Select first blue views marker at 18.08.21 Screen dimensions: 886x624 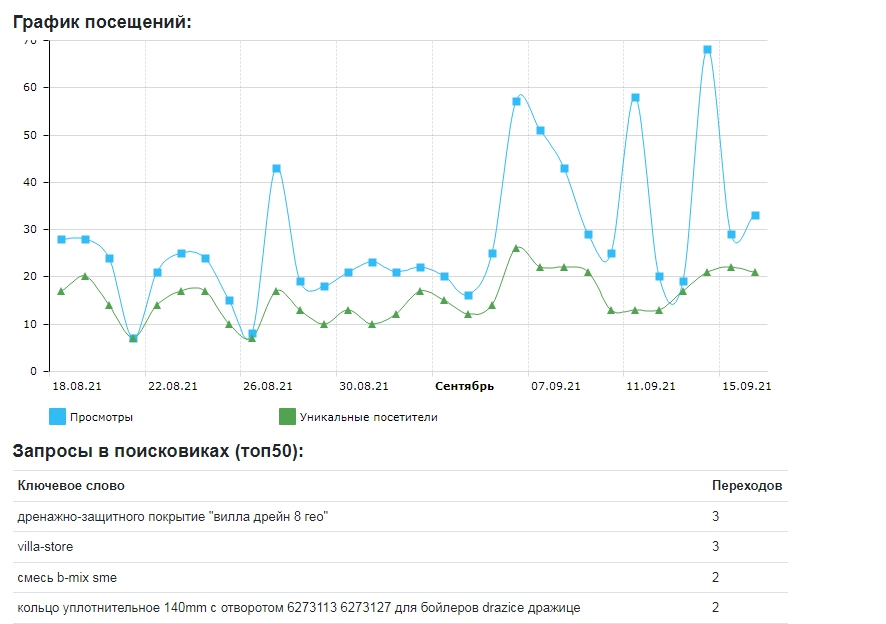61,239
